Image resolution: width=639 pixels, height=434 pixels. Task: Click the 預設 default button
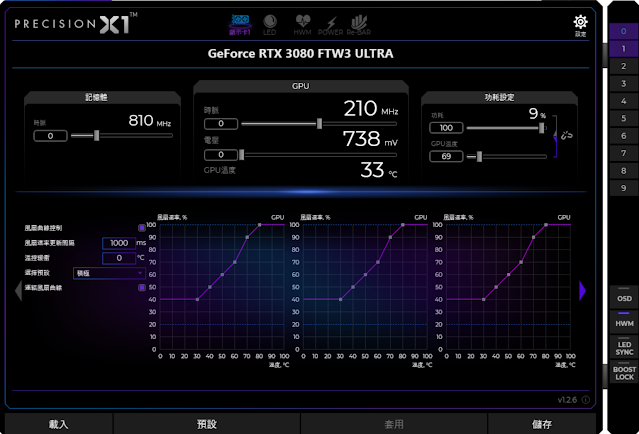click(x=207, y=424)
